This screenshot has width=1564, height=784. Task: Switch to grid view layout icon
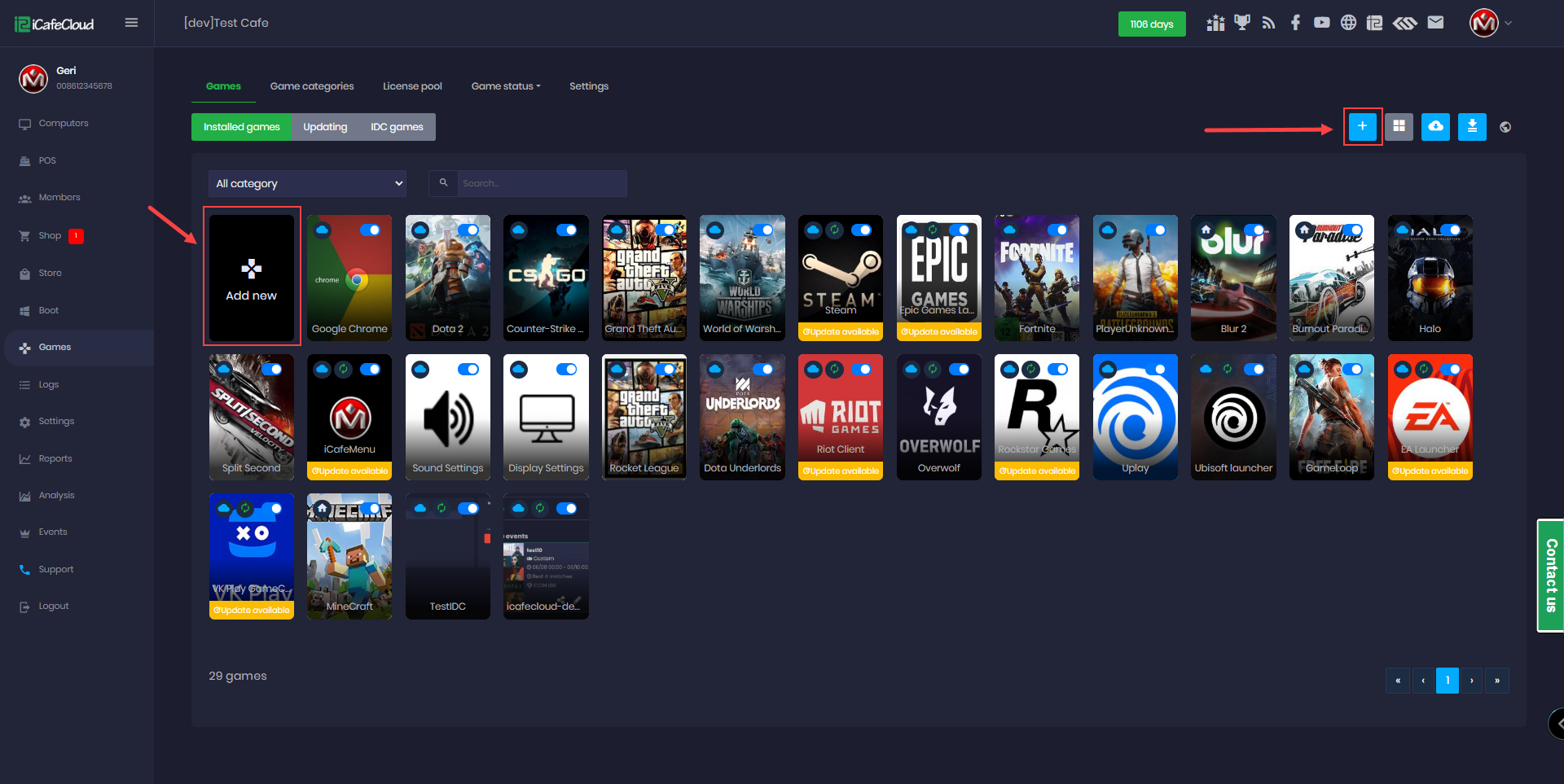pyautogui.click(x=1399, y=126)
